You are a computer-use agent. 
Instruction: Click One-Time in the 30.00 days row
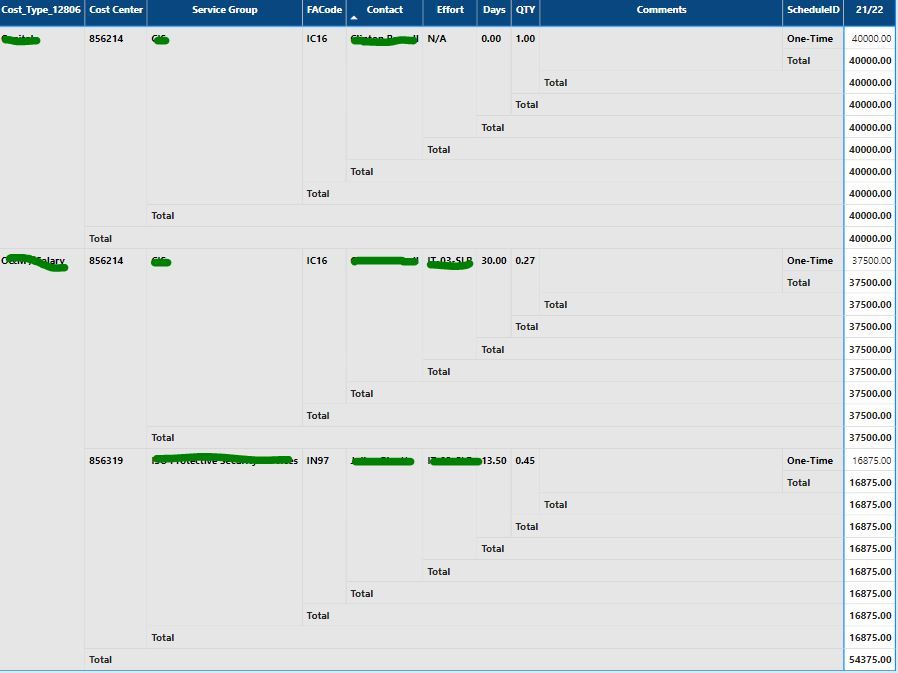tap(810, 261)
